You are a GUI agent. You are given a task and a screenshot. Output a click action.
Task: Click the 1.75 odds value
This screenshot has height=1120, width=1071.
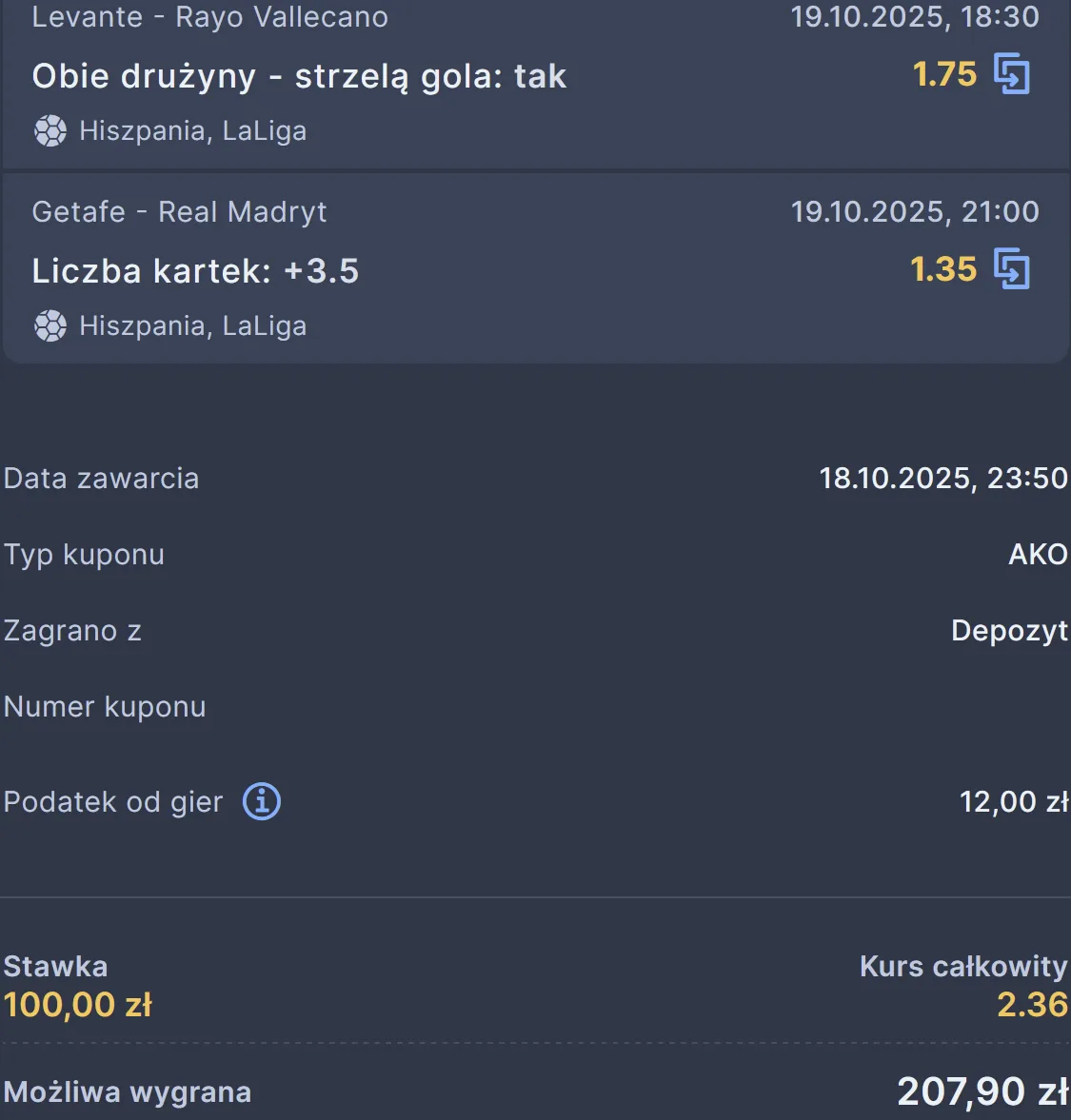coord(944,74)
